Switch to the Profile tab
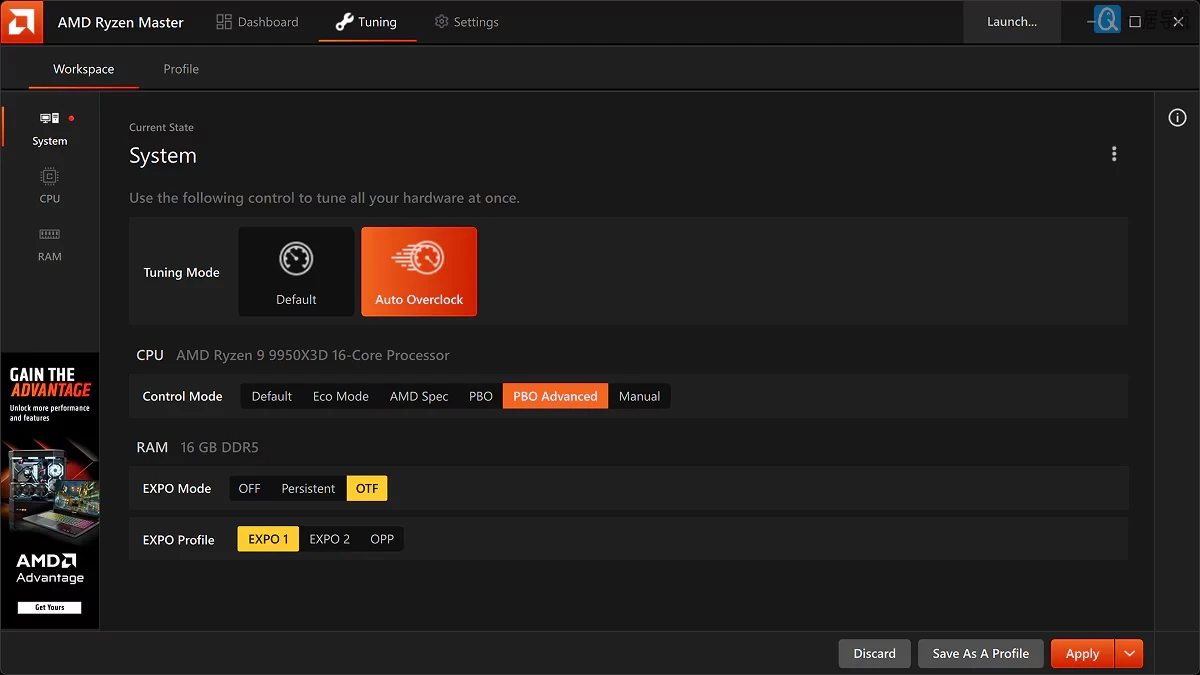 coord(181,69)
